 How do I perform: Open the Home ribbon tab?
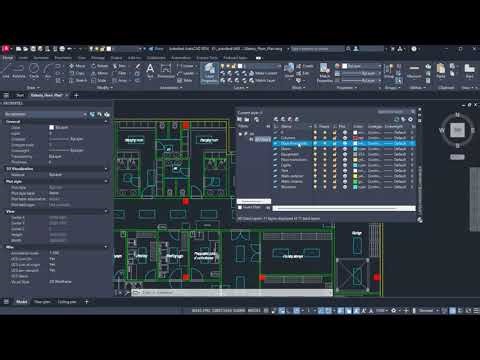pyautogui.click(x=8, y=58)
